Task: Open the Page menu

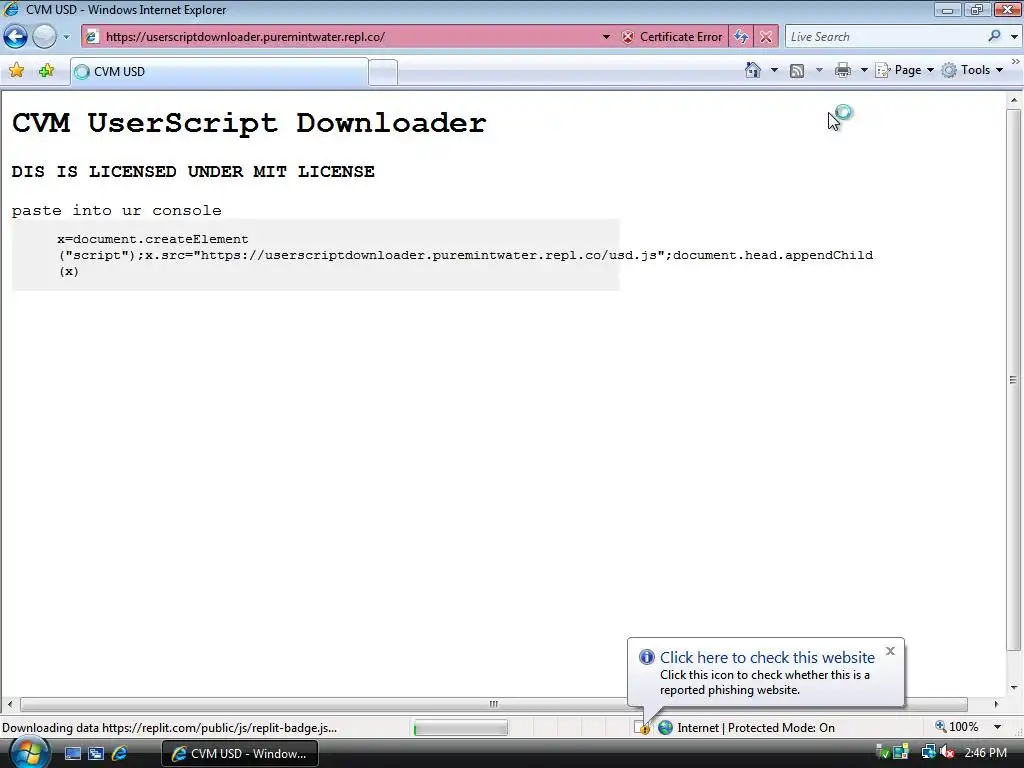Action: pyautogui.click(x=904, y=70)
